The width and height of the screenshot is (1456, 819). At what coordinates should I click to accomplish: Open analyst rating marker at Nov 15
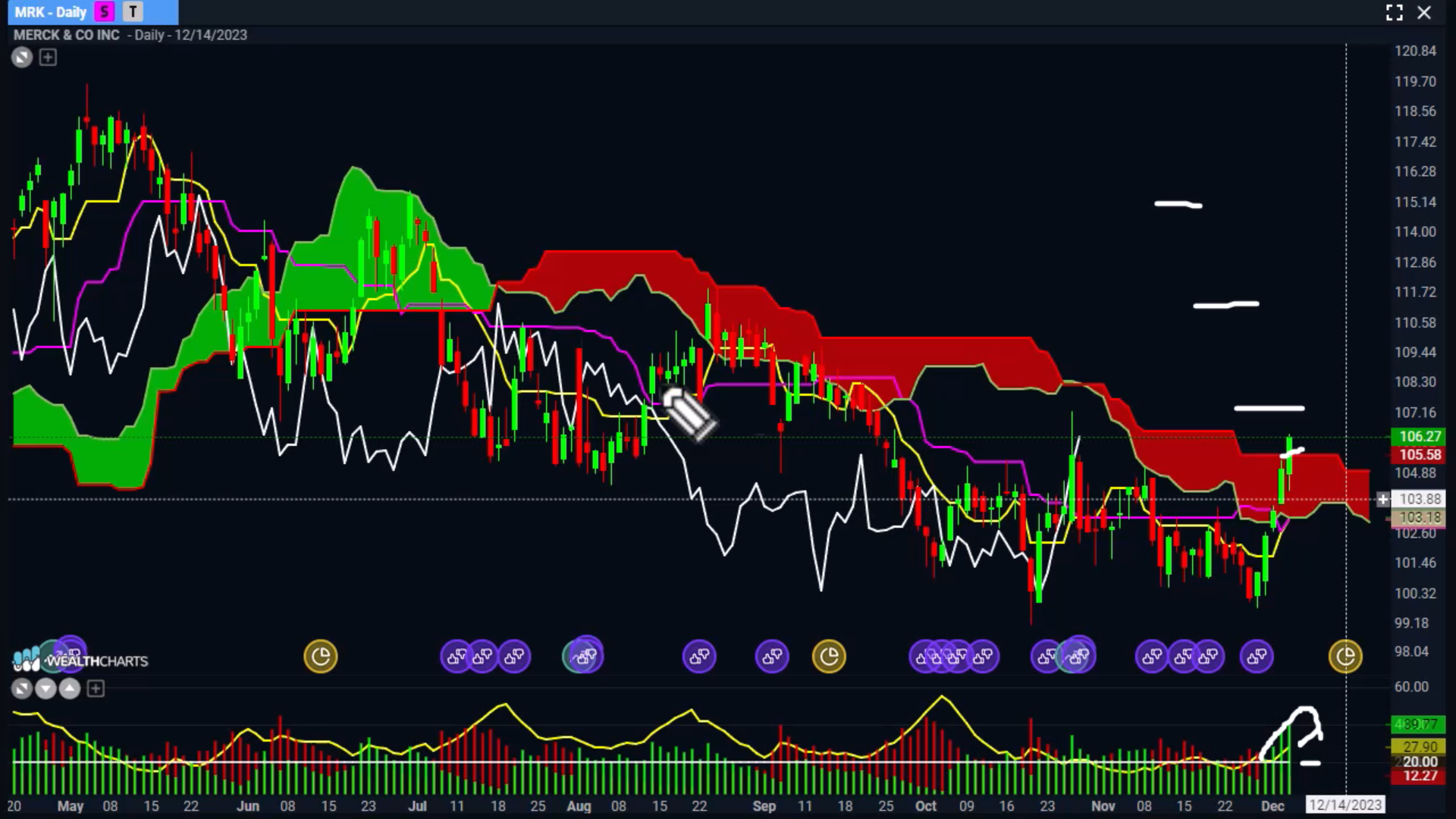(1182, 656)
